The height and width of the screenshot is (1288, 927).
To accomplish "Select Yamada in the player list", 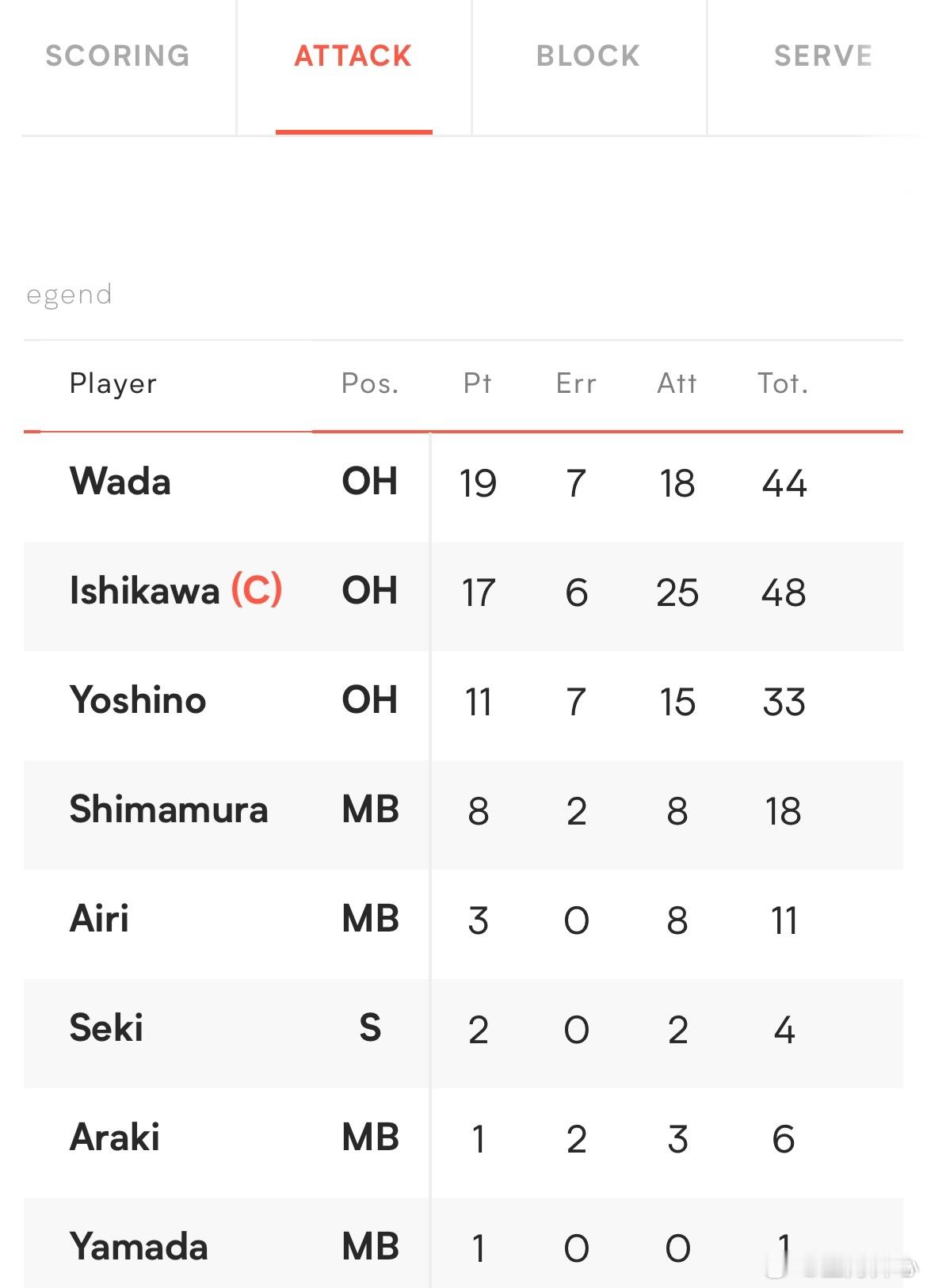I will (x=139, y=1247).
